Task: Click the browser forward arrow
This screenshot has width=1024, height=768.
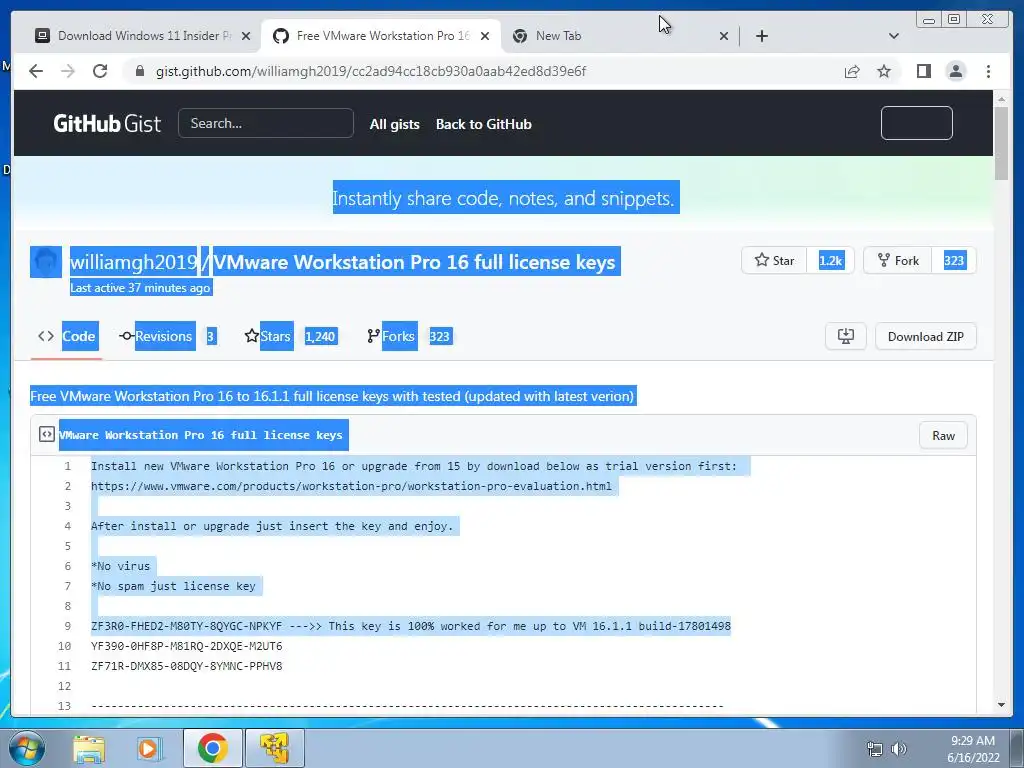Action: pos(68,71)
